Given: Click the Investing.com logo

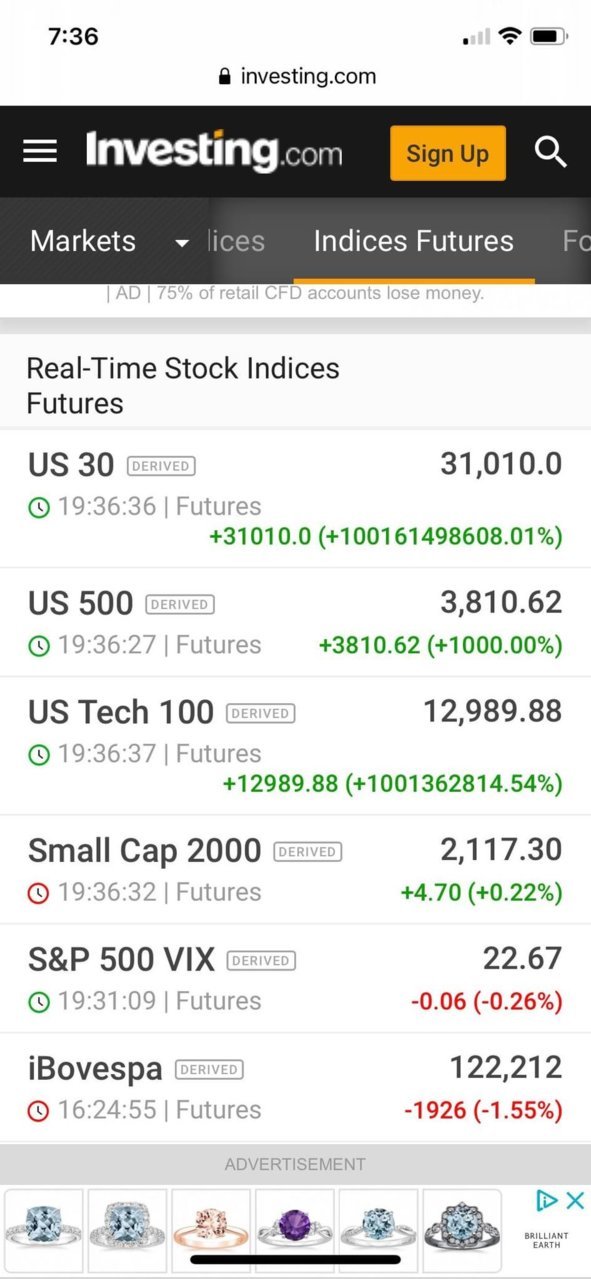Looking at the screenshot, I should 214,152.
